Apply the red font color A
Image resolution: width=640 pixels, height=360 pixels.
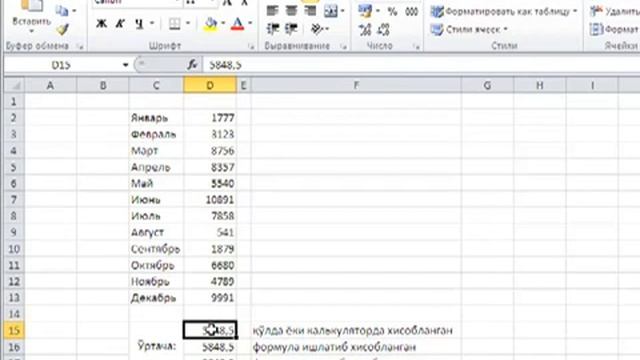point(238,24)
